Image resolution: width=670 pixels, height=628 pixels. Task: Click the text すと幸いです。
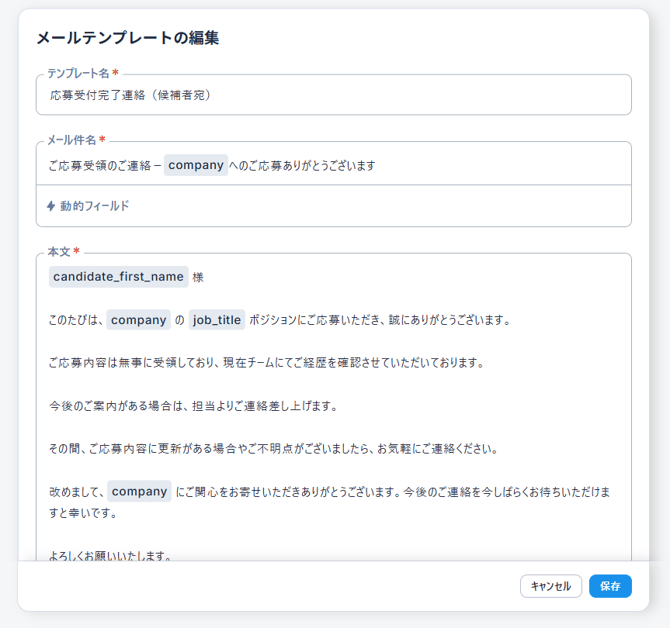pos(83,513)
